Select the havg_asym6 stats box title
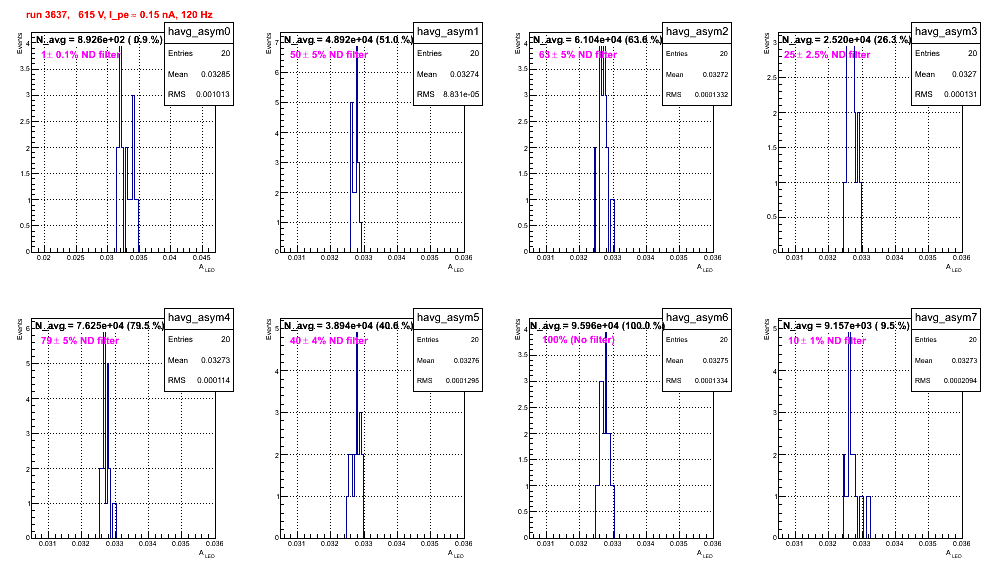Viewport: 996px width, 572px height. pos(697,317)
